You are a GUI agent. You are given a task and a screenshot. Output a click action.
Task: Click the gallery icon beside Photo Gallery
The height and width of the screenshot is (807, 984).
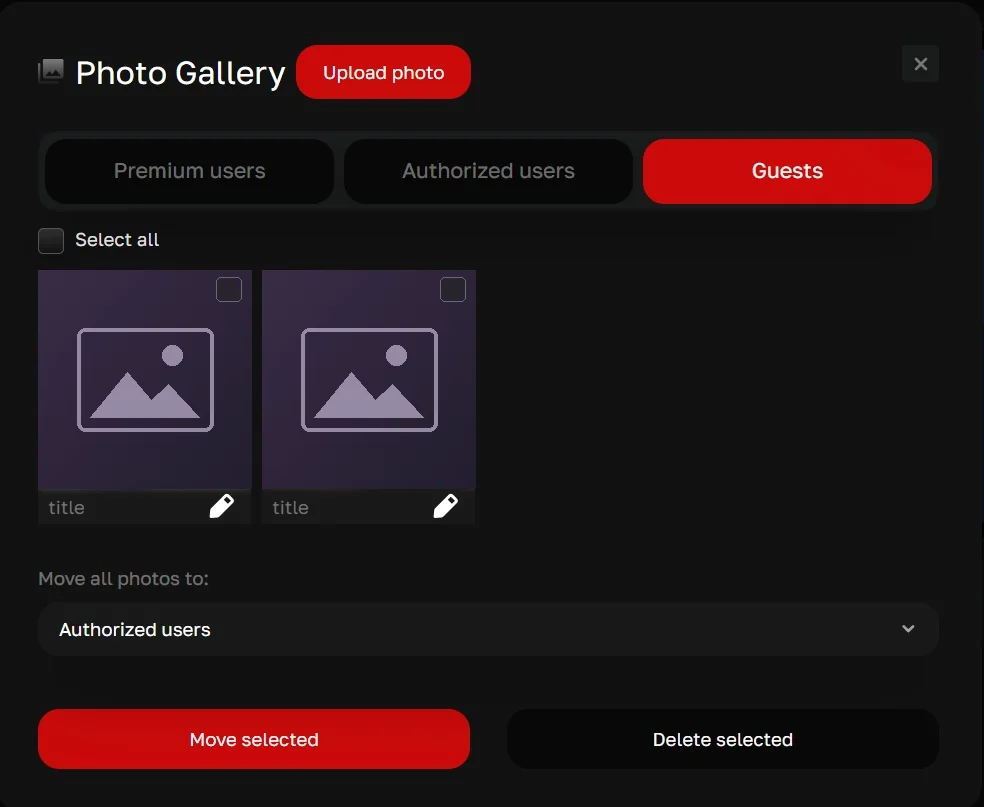51,72
